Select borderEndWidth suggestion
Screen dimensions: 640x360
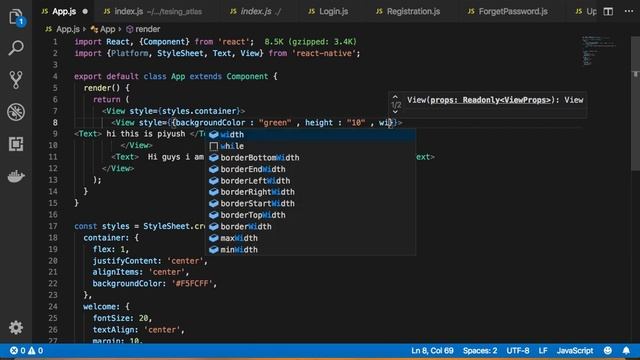[310, 169]
